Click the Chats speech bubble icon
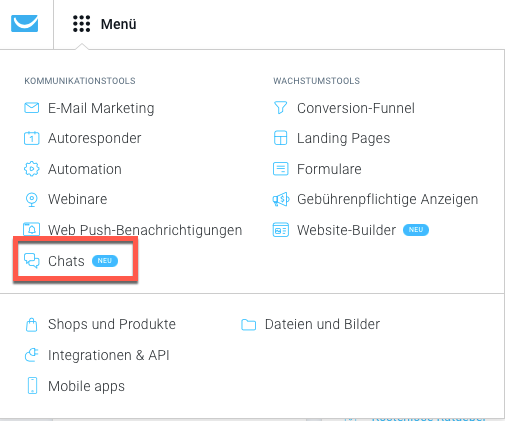 pos(32,261)
